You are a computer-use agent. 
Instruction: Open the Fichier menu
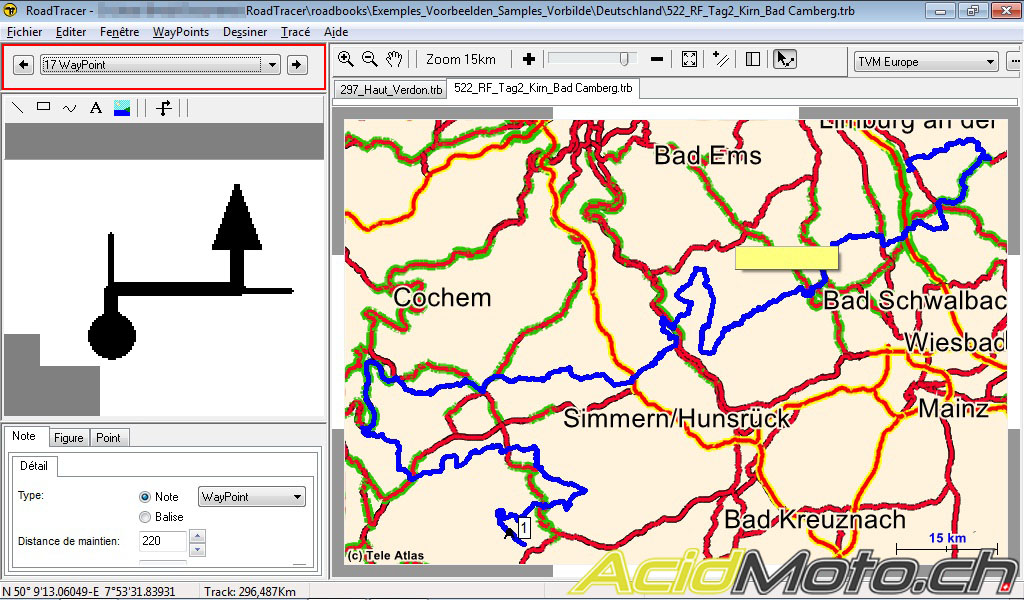click(x=24, y=32)
